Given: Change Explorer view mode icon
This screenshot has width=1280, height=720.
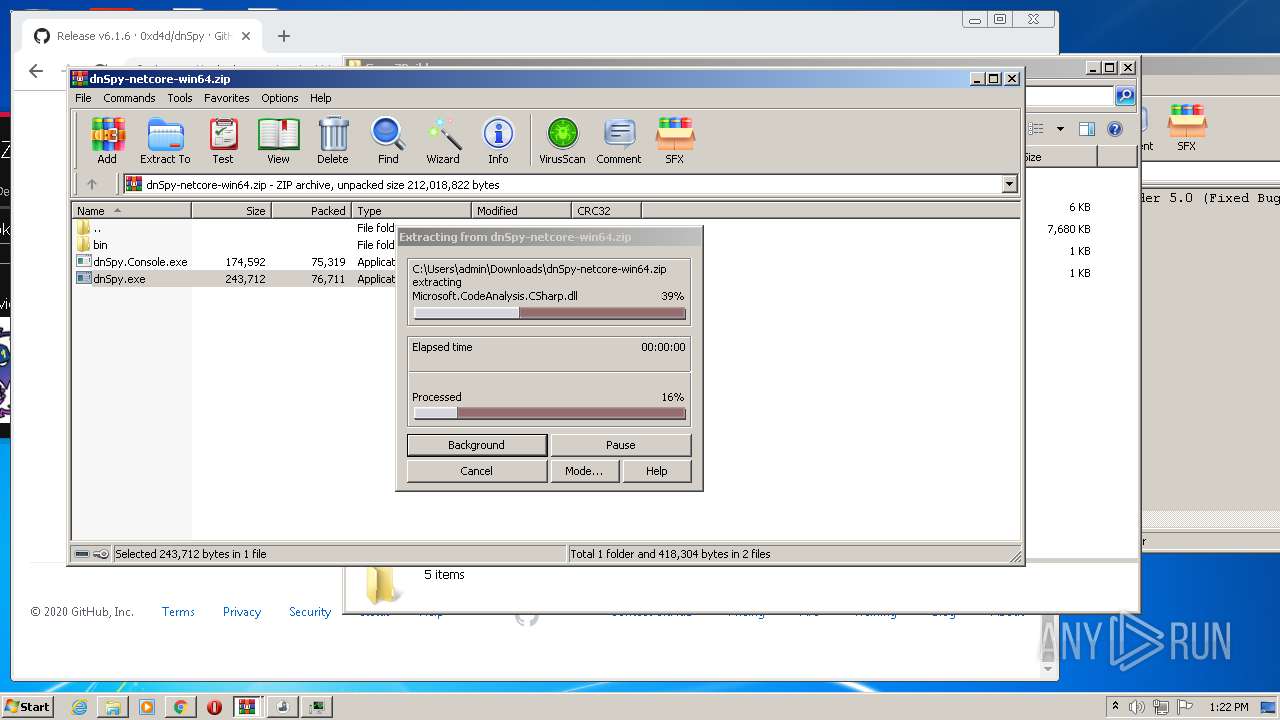Looking at the screenshot, I should tap(1037, 129).
